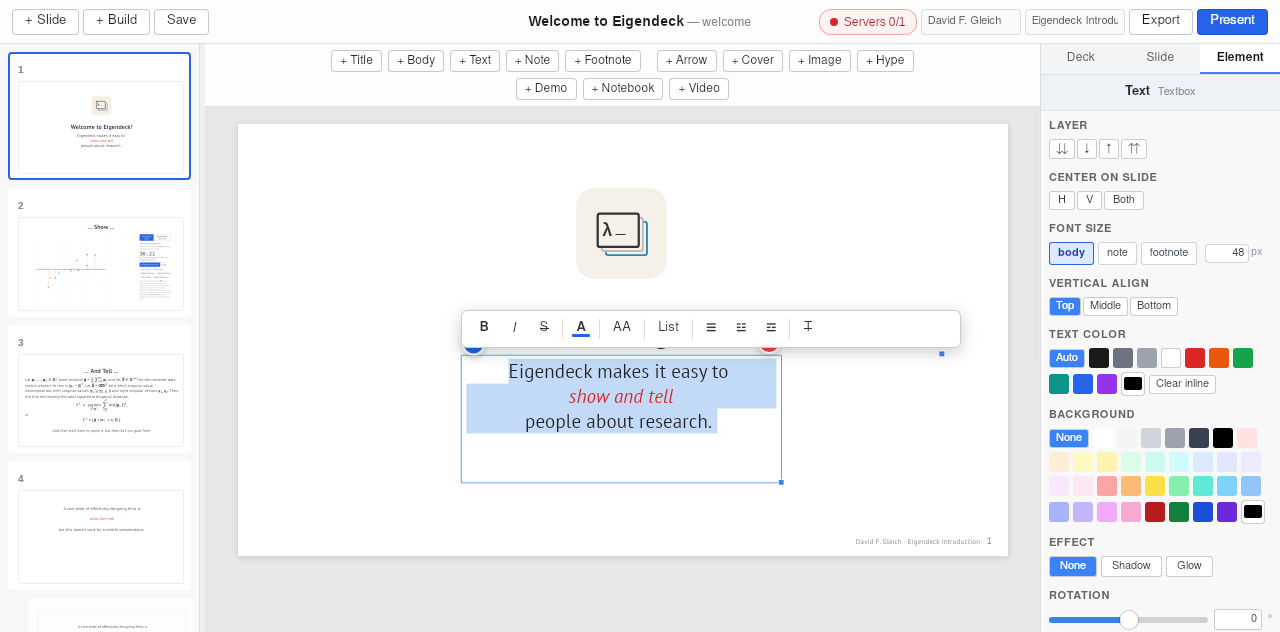This screenshot has height=632, width=1280.
Task: Save the deck
Action: pos(182,21)
